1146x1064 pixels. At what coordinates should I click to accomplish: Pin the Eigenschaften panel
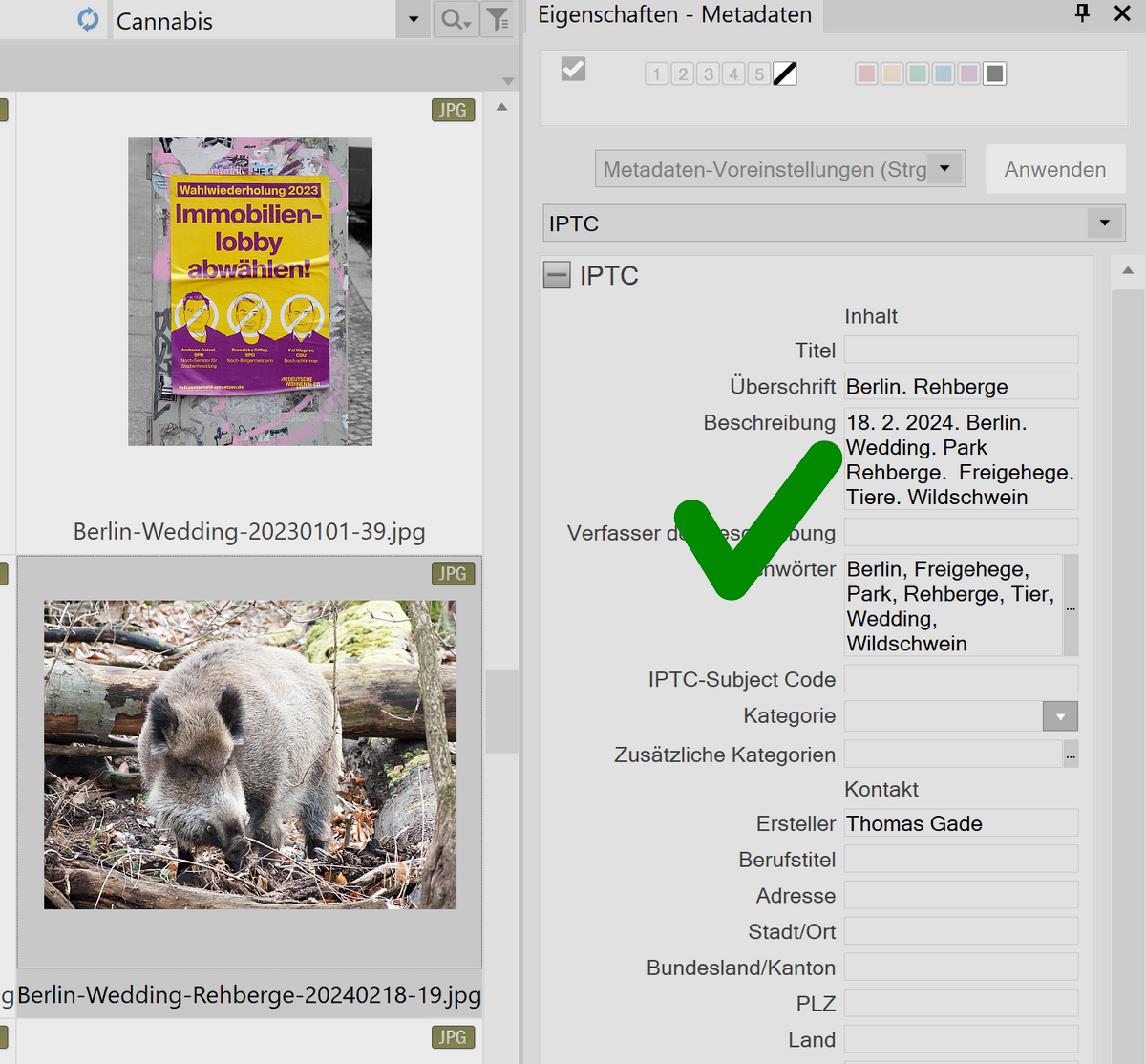click(1082, 12)
